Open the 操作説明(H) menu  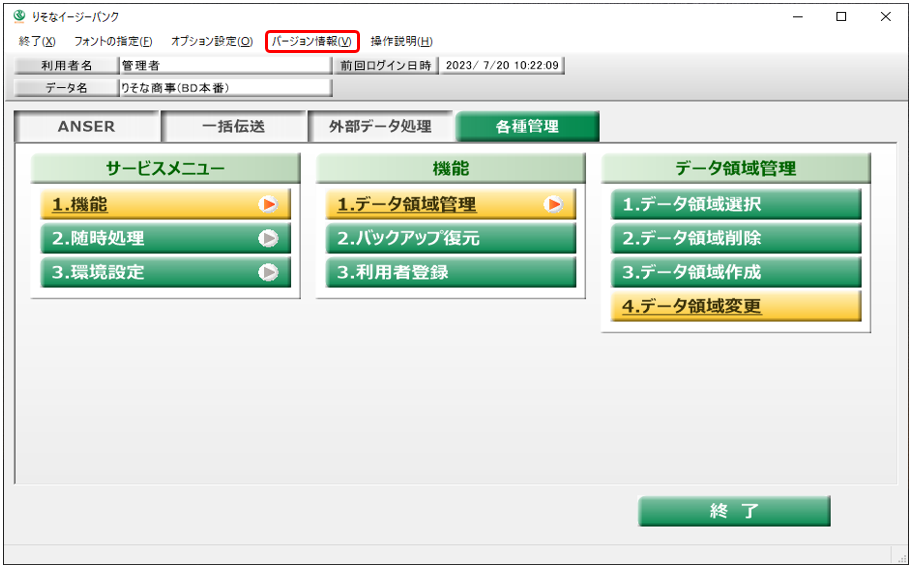(402, 41)
